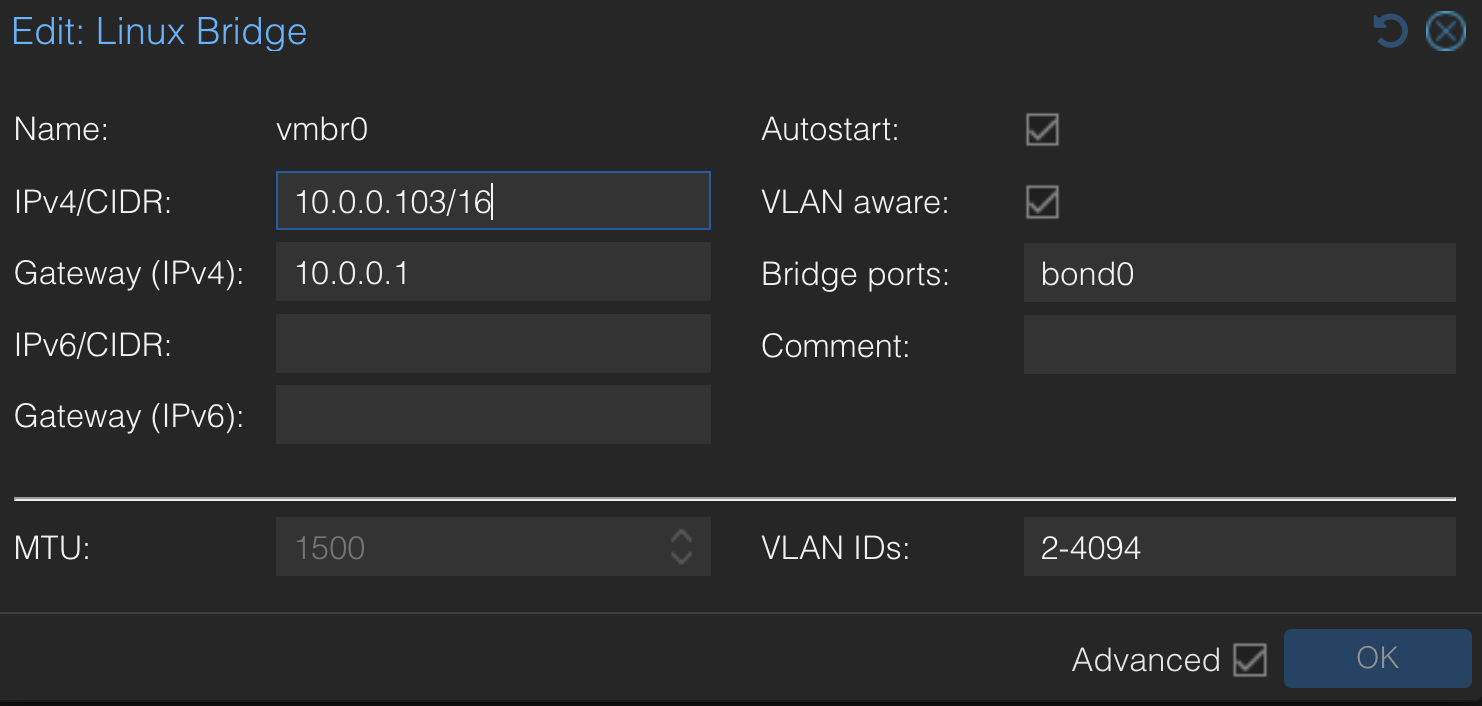Viewport: 1482px width, 706px height.
Task: Click inside the IPv4/CIDR field
Action: (x=492, y=201)
